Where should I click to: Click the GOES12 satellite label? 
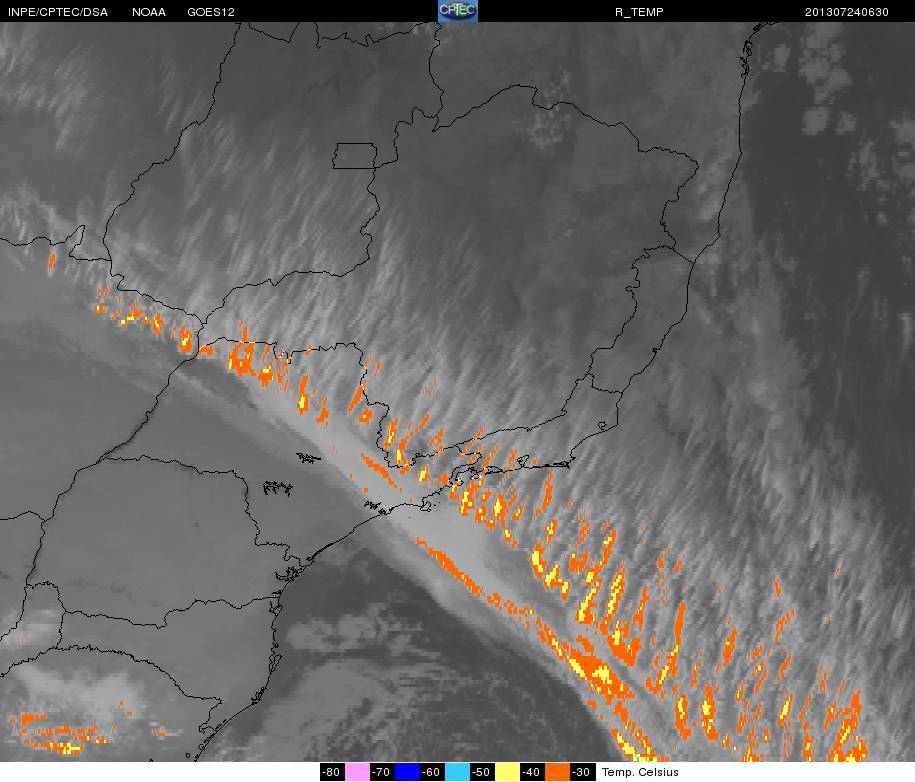click(211, 12)
